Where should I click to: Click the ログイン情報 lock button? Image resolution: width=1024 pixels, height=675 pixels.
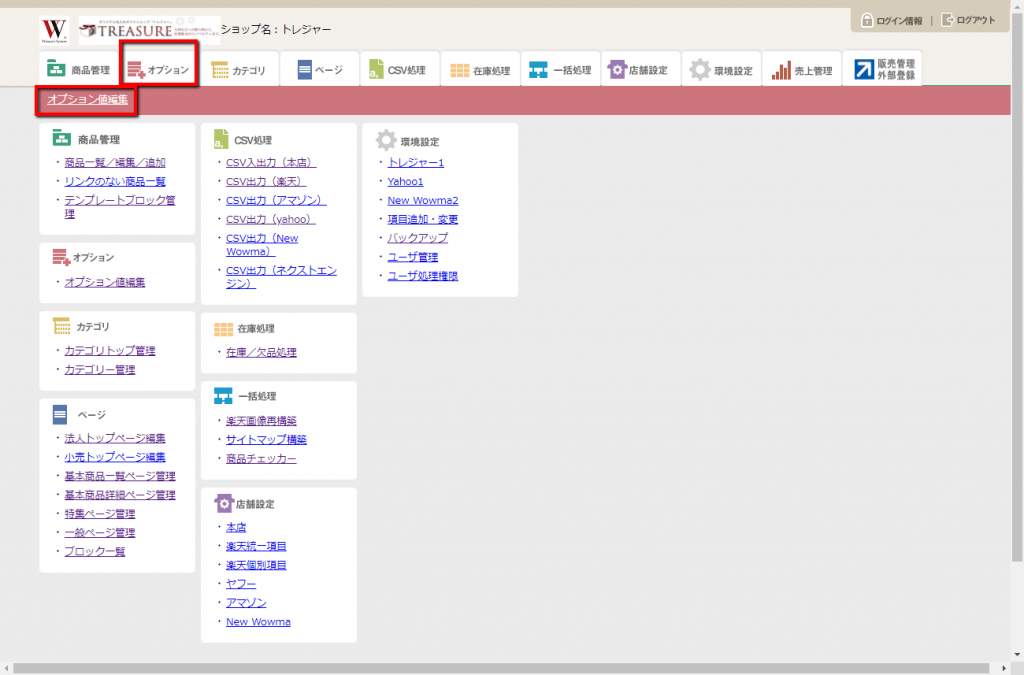(x=892, y=21)
